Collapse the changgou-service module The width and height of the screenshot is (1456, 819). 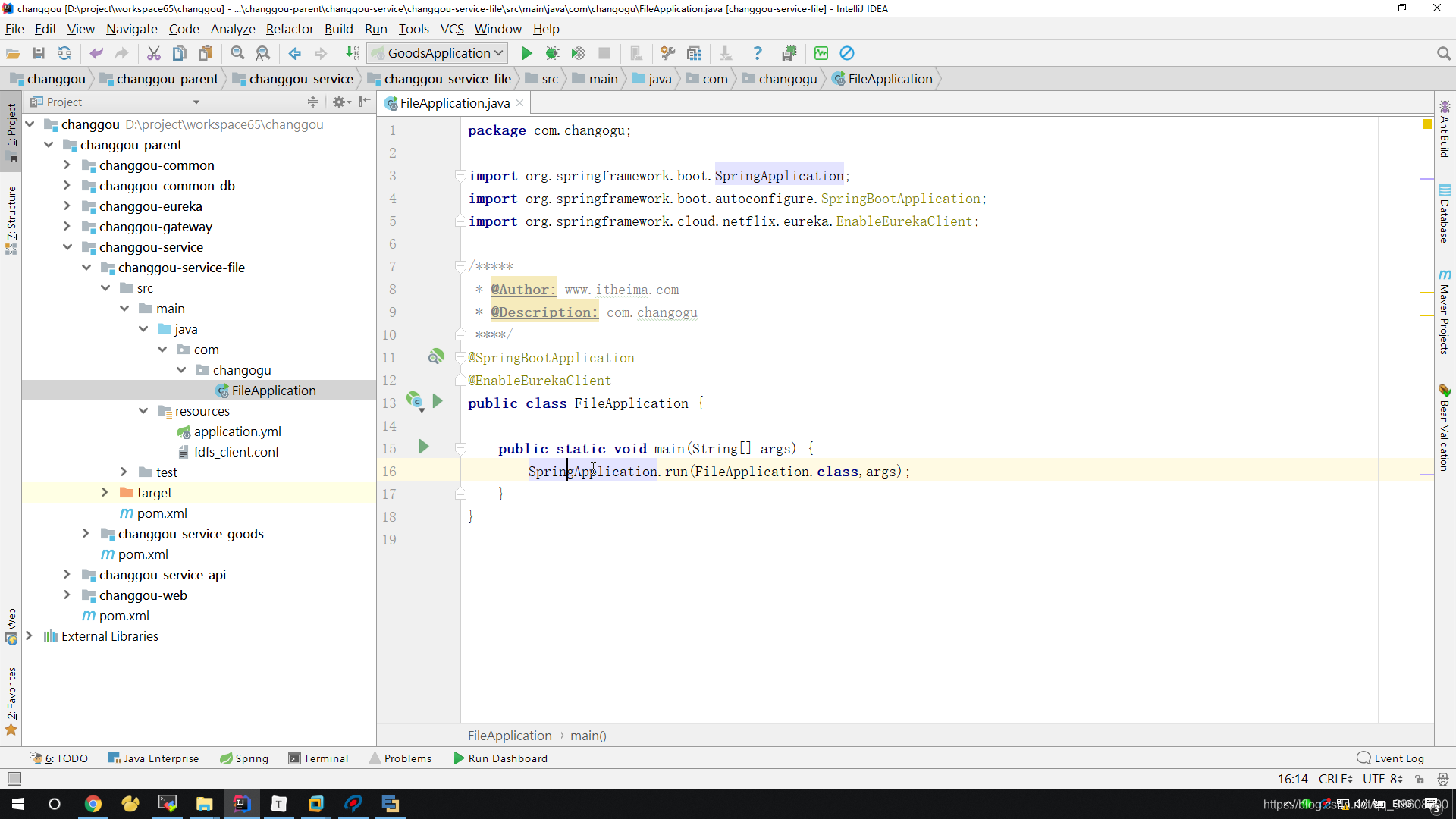pos(67,246)
